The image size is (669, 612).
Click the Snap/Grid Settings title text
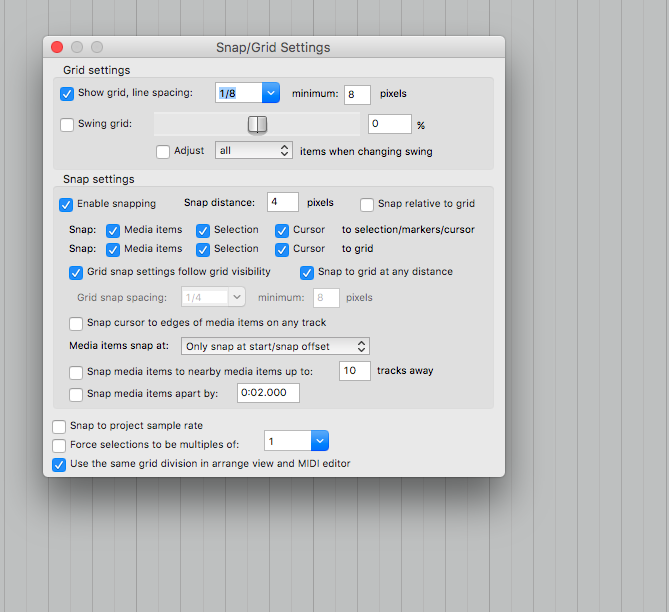pyautogui.click(x=273, y=47)
